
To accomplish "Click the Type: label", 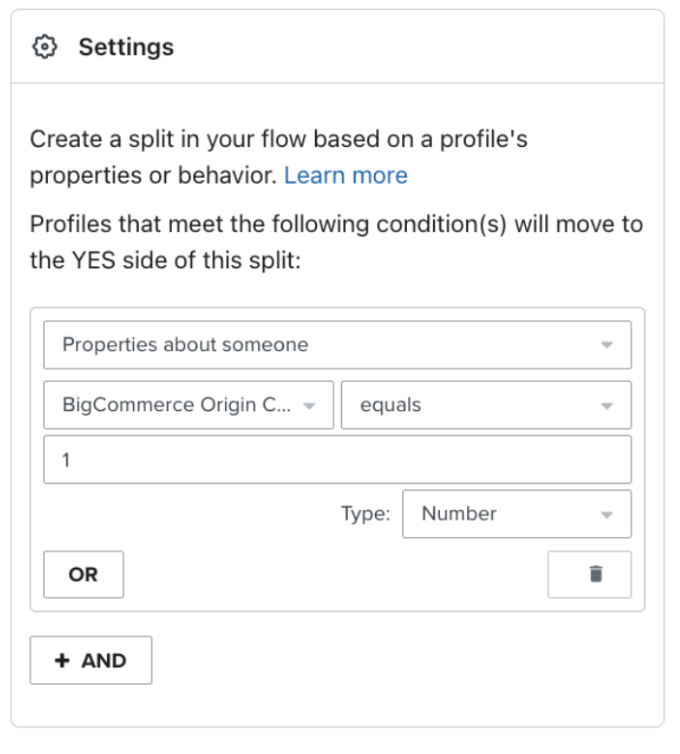I will (x=363, y=514).
